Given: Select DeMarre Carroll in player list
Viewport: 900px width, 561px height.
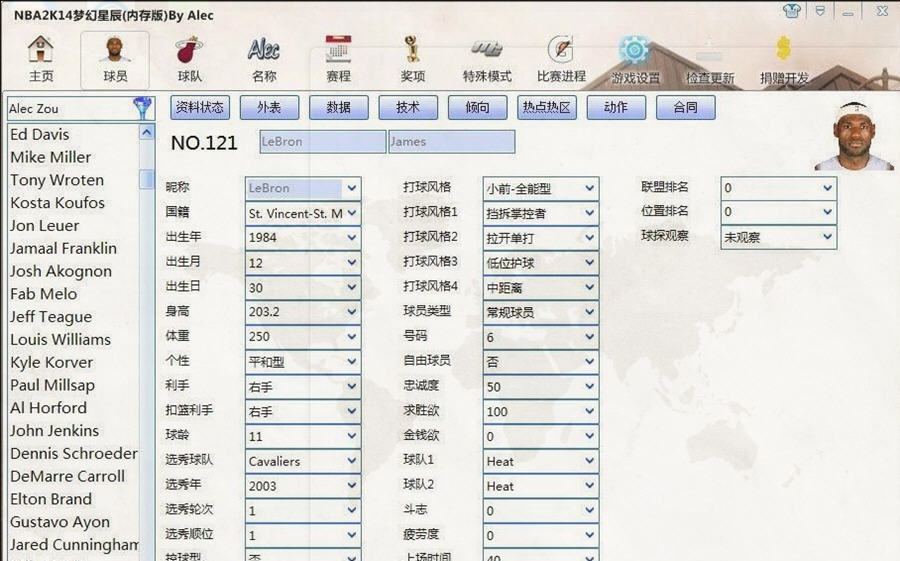Looking at the screenshot, I should tap(67, 477).
